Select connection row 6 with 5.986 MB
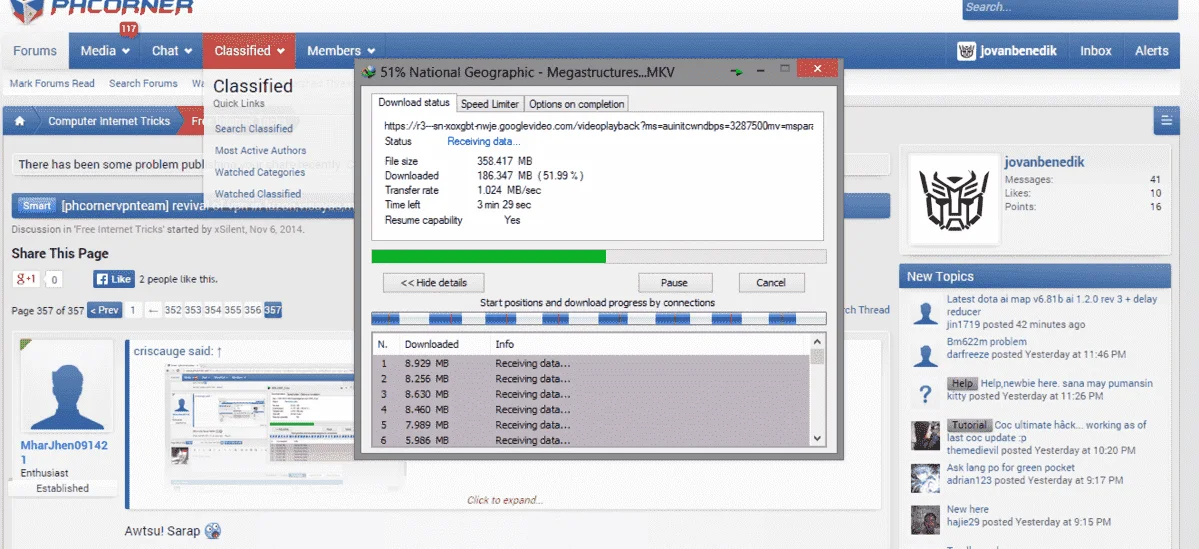 click(590, 440)
